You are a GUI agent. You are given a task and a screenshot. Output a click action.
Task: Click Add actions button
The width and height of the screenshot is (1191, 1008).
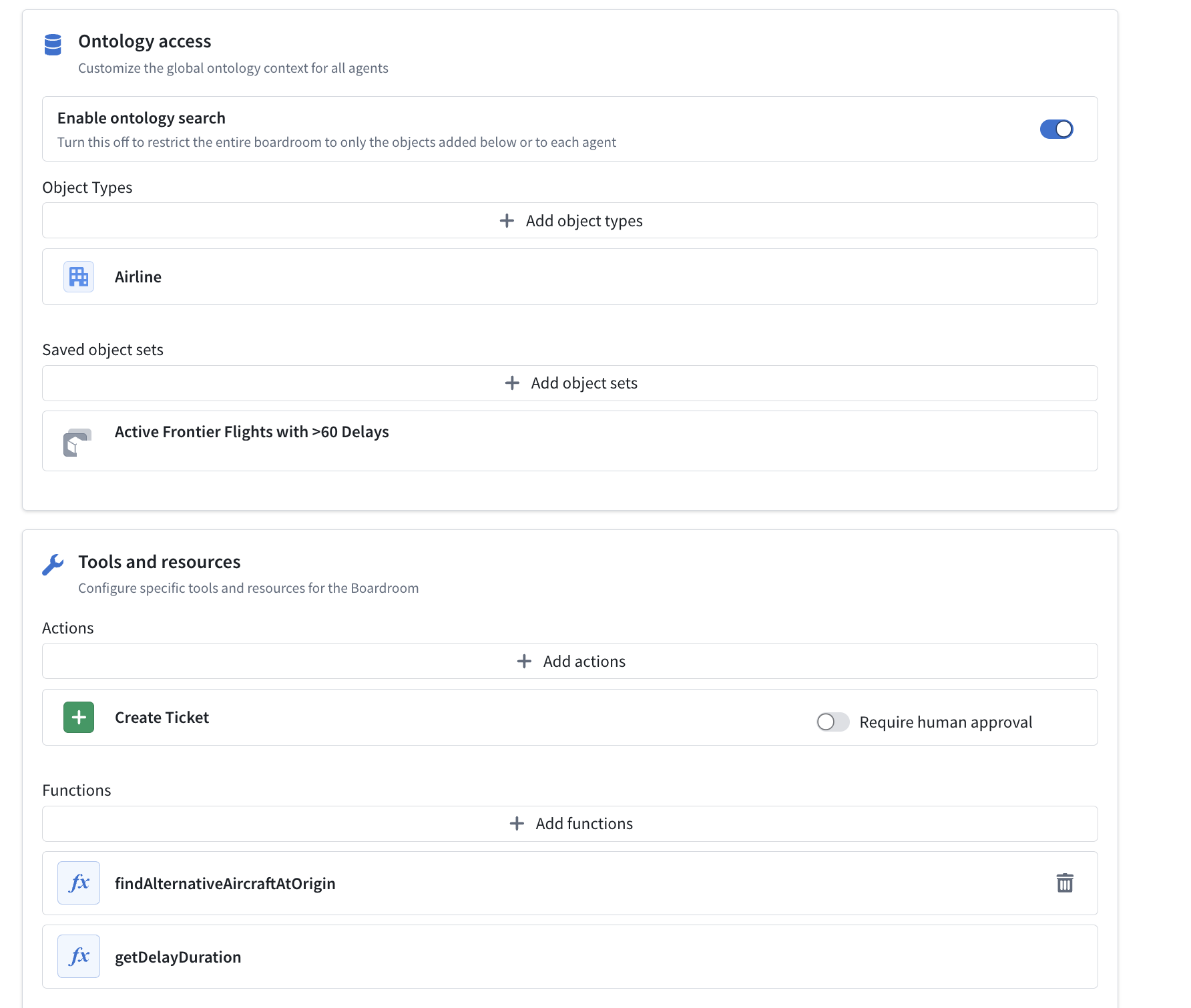(x=570, y=661)
